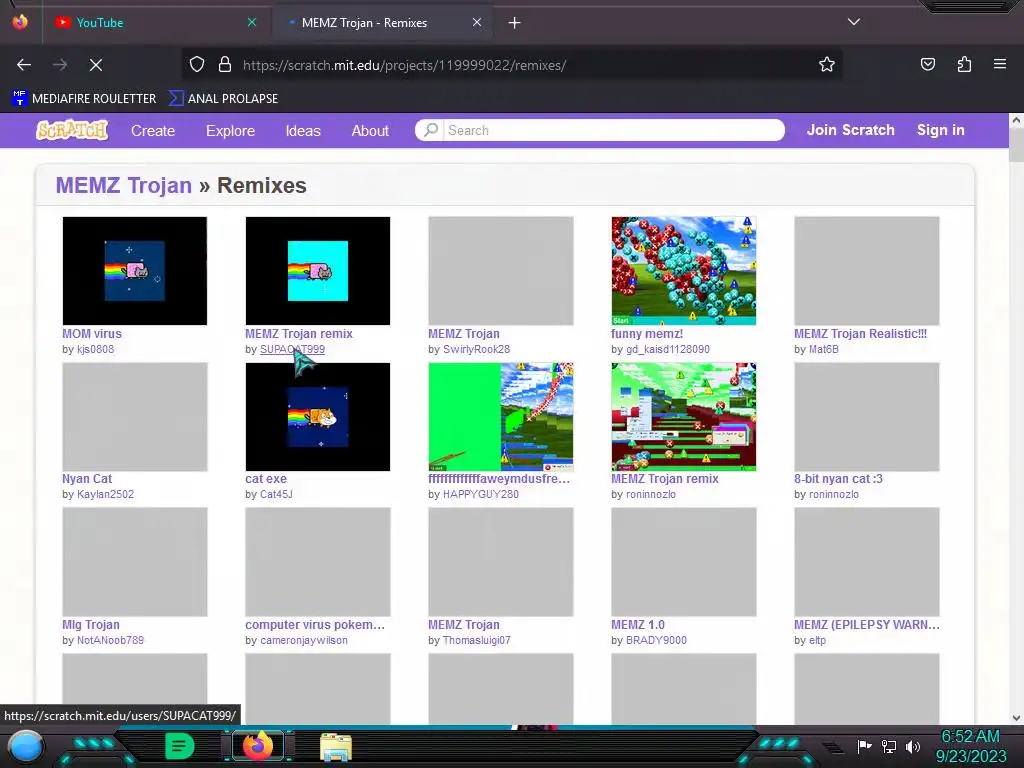The width and height of the screenshot is (1024, 768).
Task: Open the Extensions puzzle icon
Action: [x=964, y=64]
